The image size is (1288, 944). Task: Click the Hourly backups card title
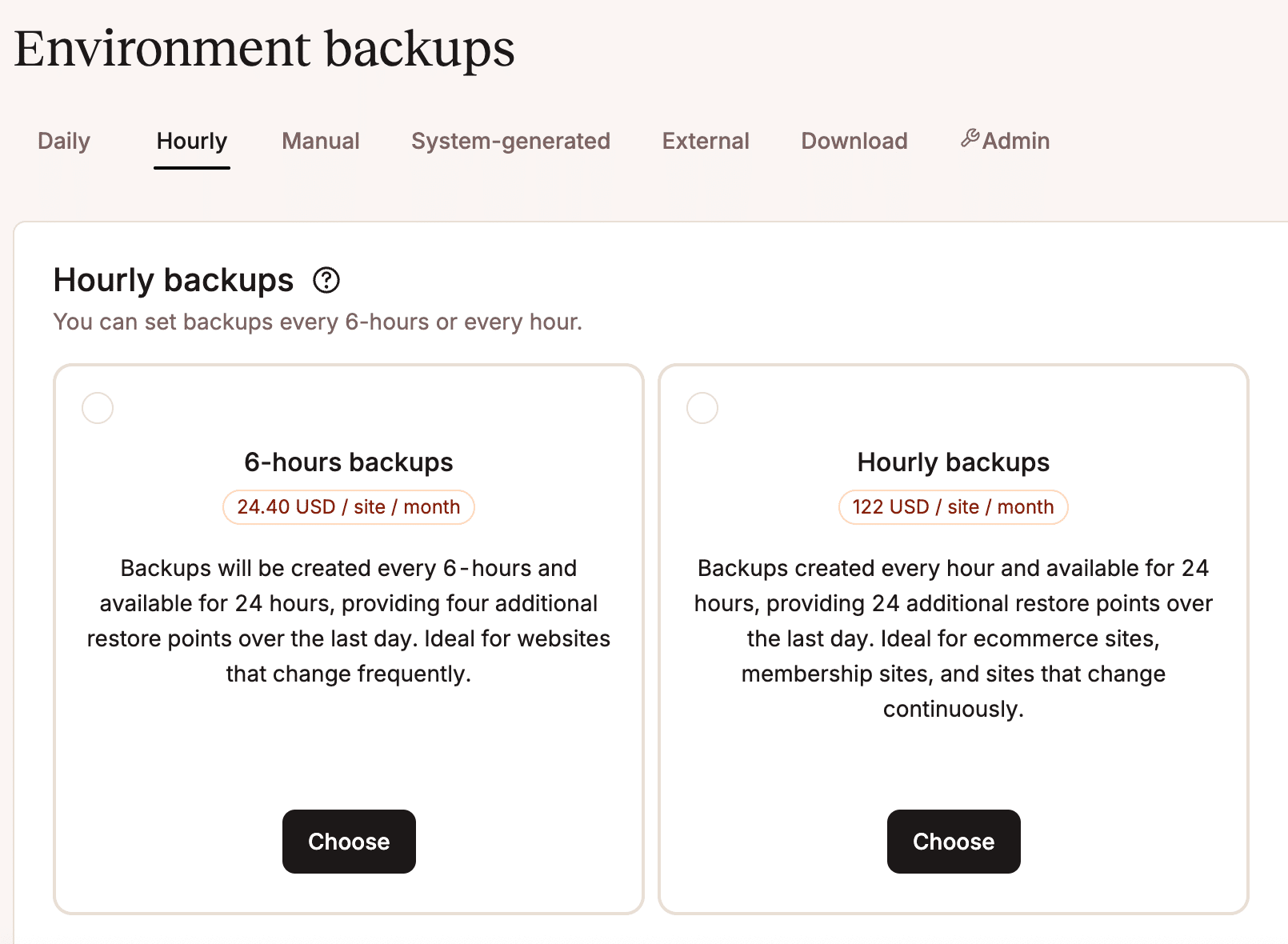(953, 462)
